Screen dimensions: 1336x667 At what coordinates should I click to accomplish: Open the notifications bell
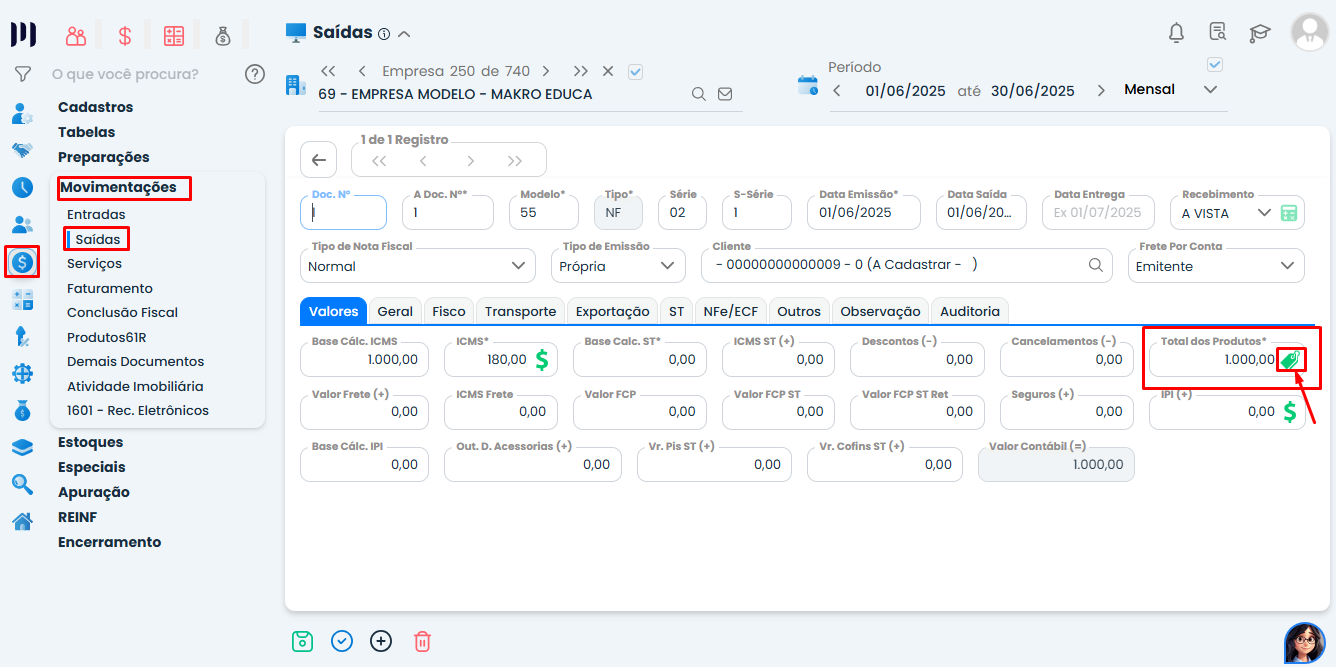pyautogui.click(x=1176, y=33)
